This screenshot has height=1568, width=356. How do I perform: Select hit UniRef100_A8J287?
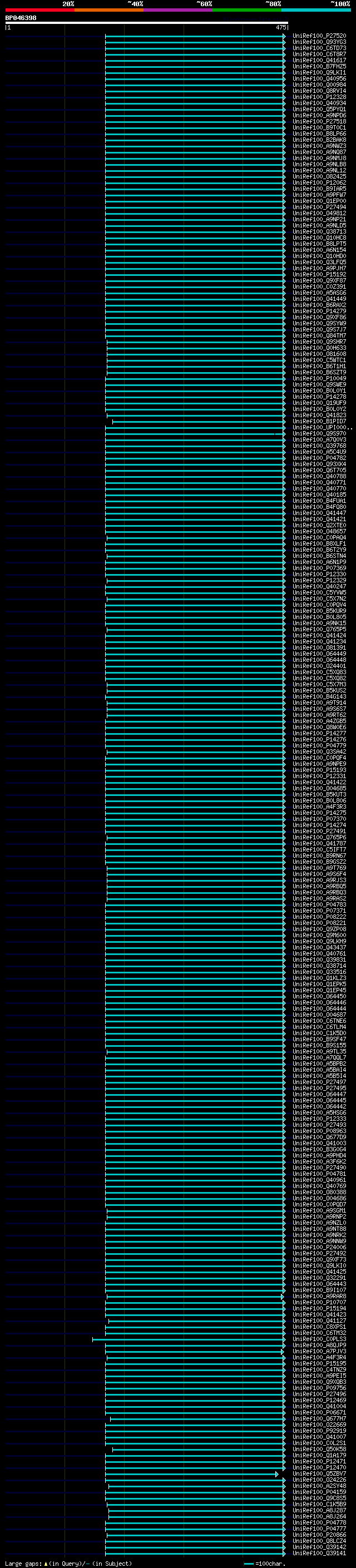(x=319, y=1510)
